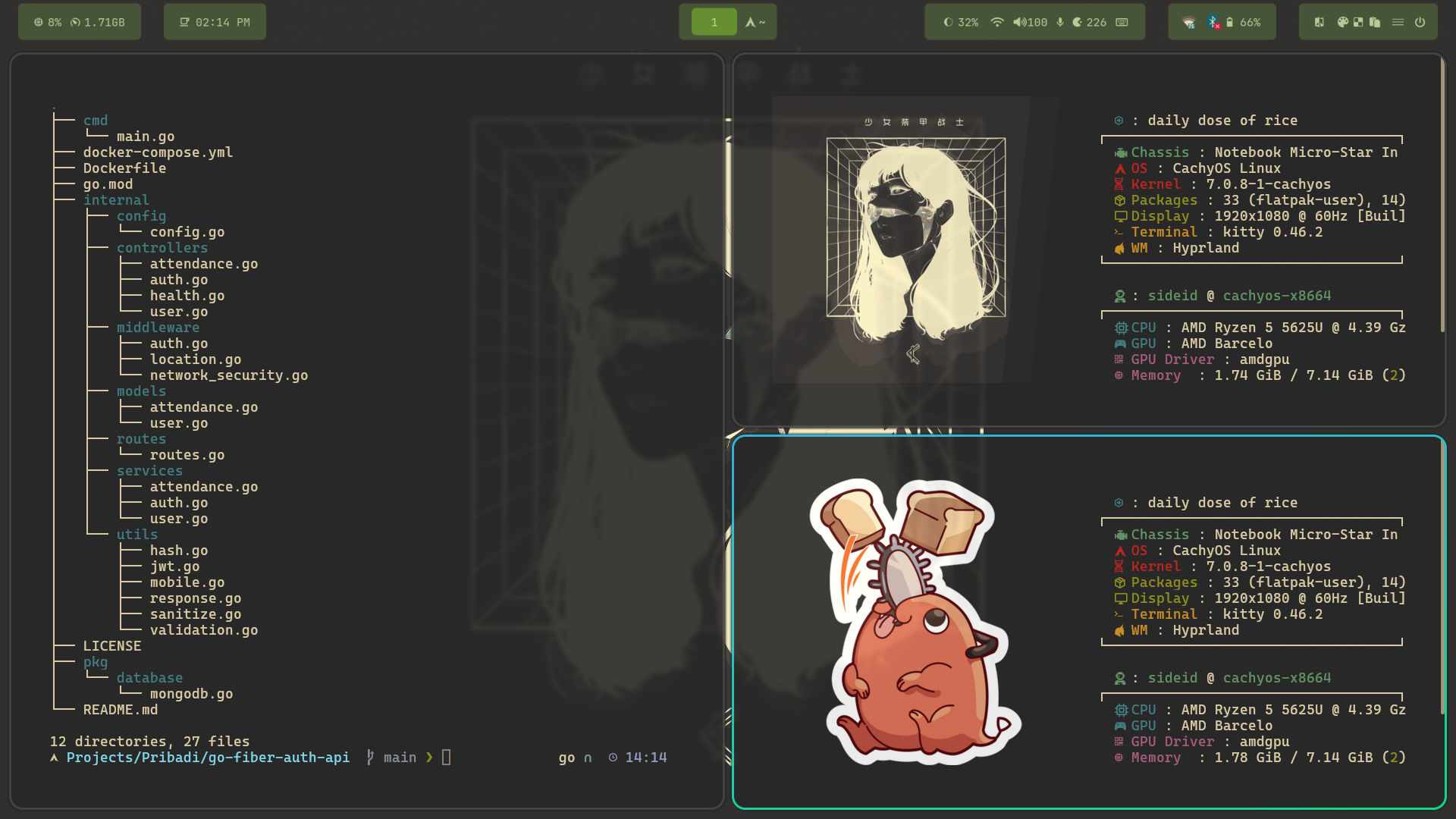Toggle the Bluetooth status icon
The height and width of the screenshot is (819, 1456).
[1213, 22]
